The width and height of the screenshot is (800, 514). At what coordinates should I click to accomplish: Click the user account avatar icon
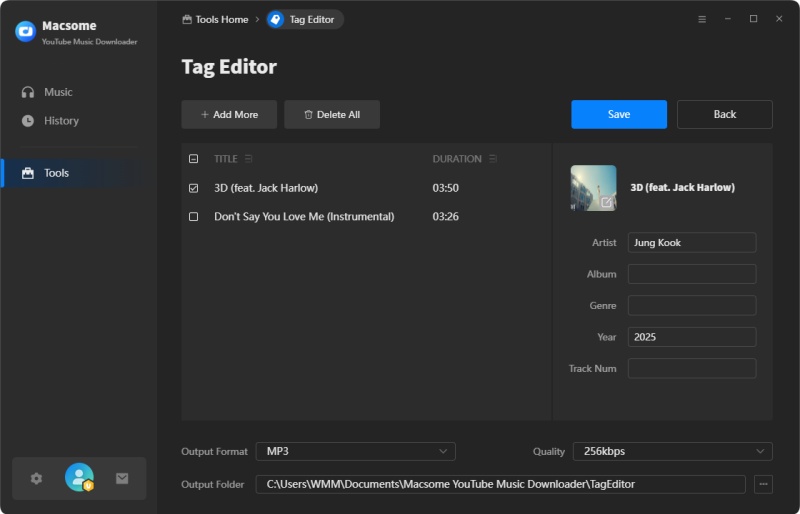click(79, 477)
